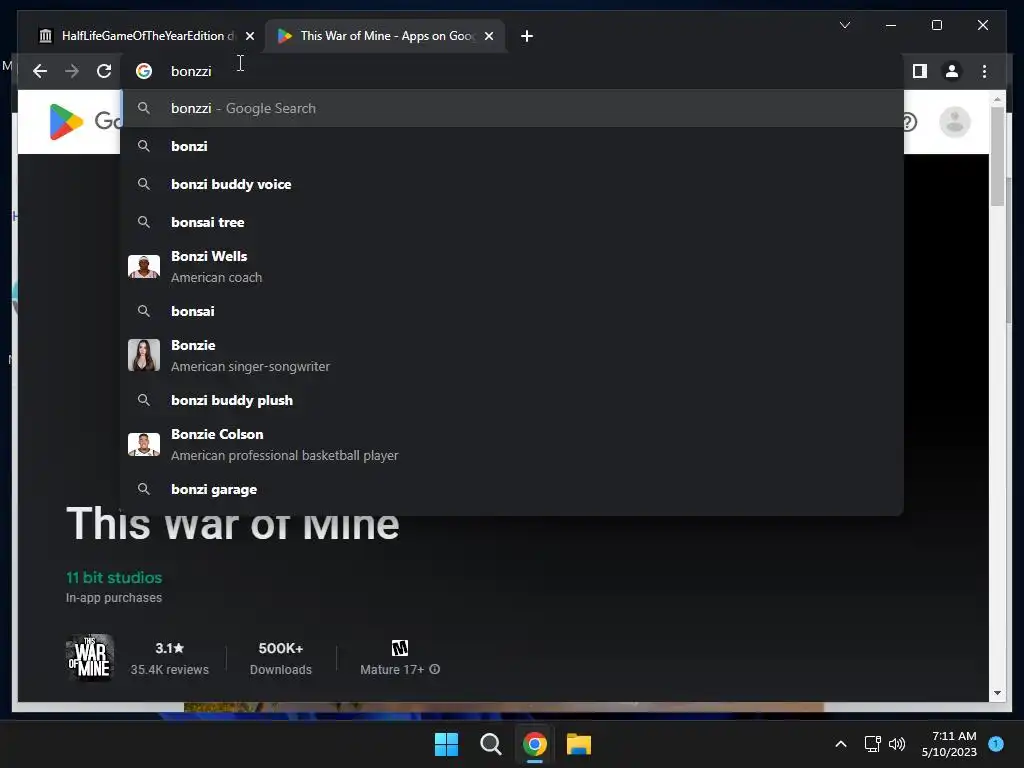
Task: Open the Chrome profile menu
Action: tap(952, 71)
